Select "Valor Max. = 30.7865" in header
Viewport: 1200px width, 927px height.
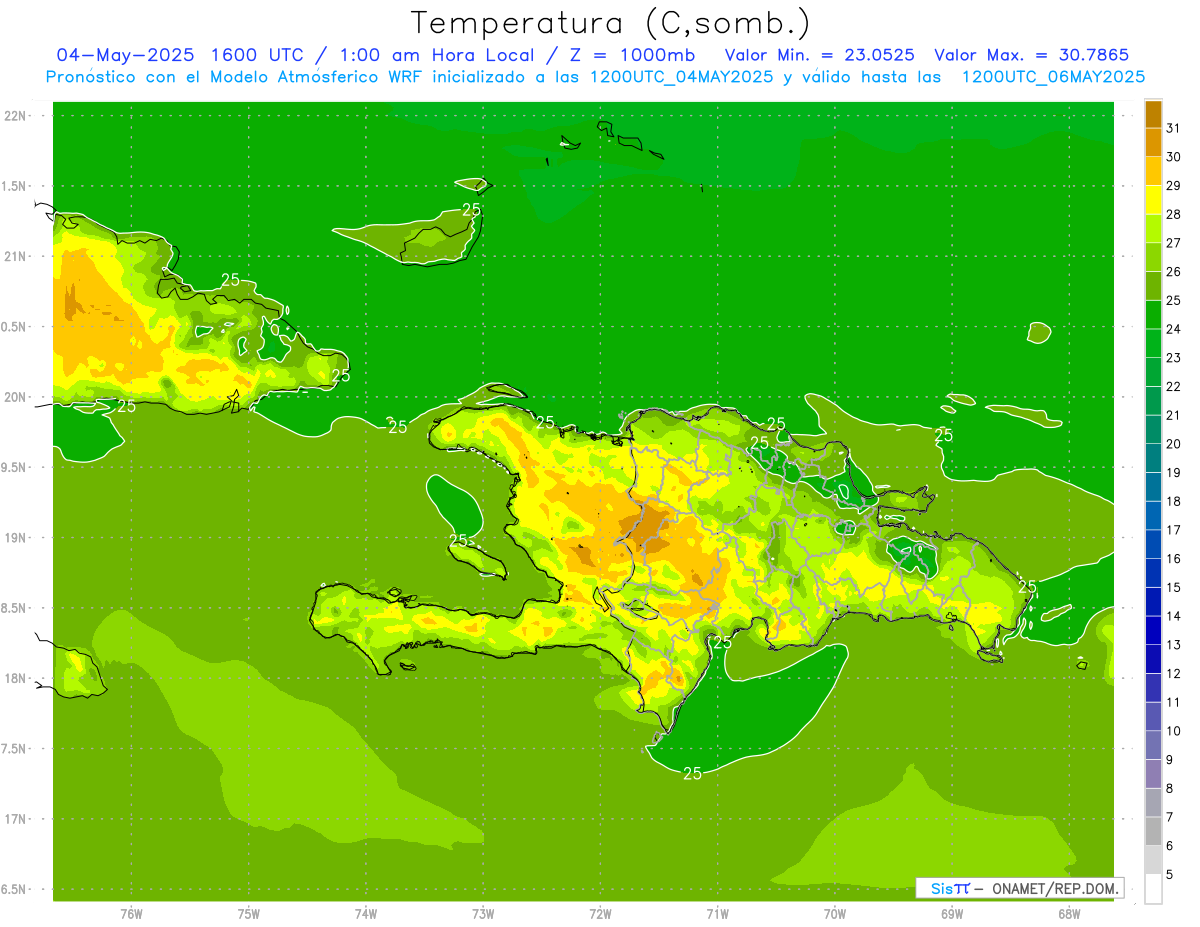coord(1032,54)
